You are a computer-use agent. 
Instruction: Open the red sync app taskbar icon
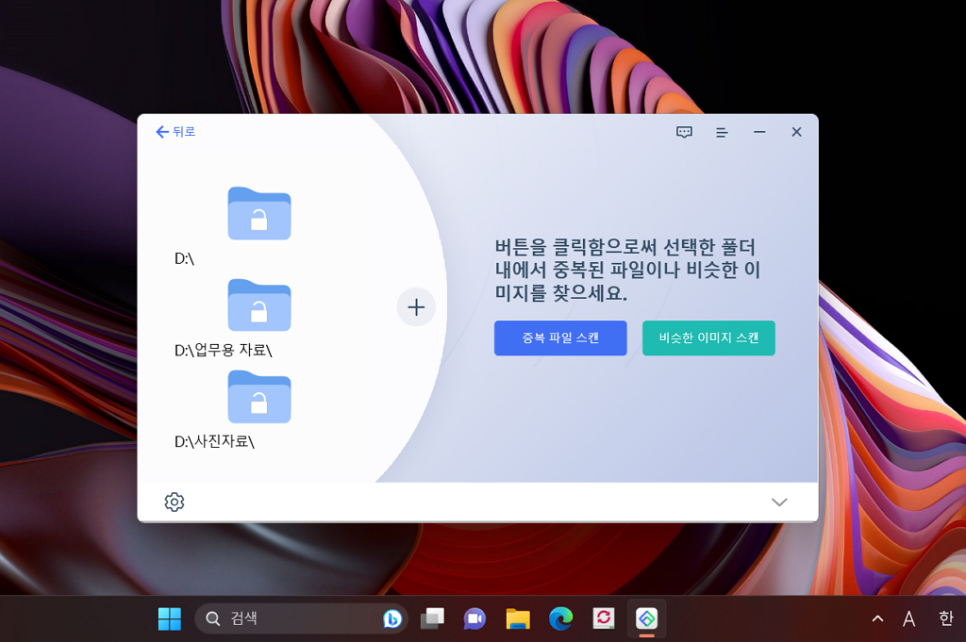(604, 619)
